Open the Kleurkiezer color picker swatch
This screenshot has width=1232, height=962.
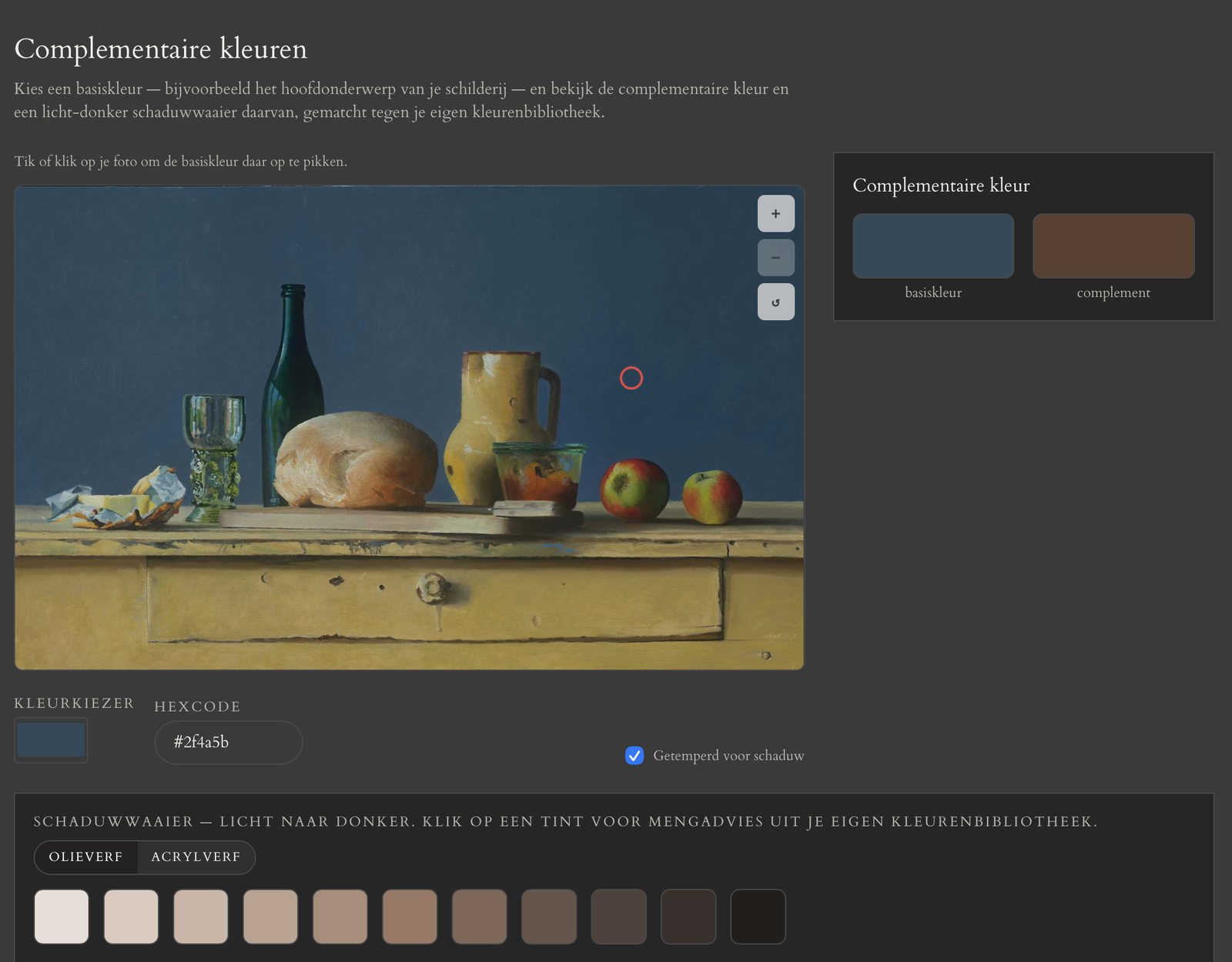[x=51, y=740]
